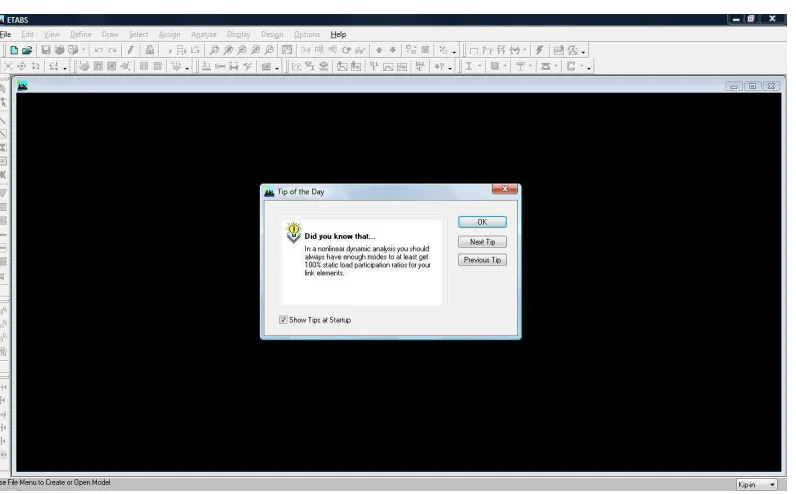The image size is (796, 494).
Task: Click the Move Down arrow toolbar icon
Action: point(392,50)
